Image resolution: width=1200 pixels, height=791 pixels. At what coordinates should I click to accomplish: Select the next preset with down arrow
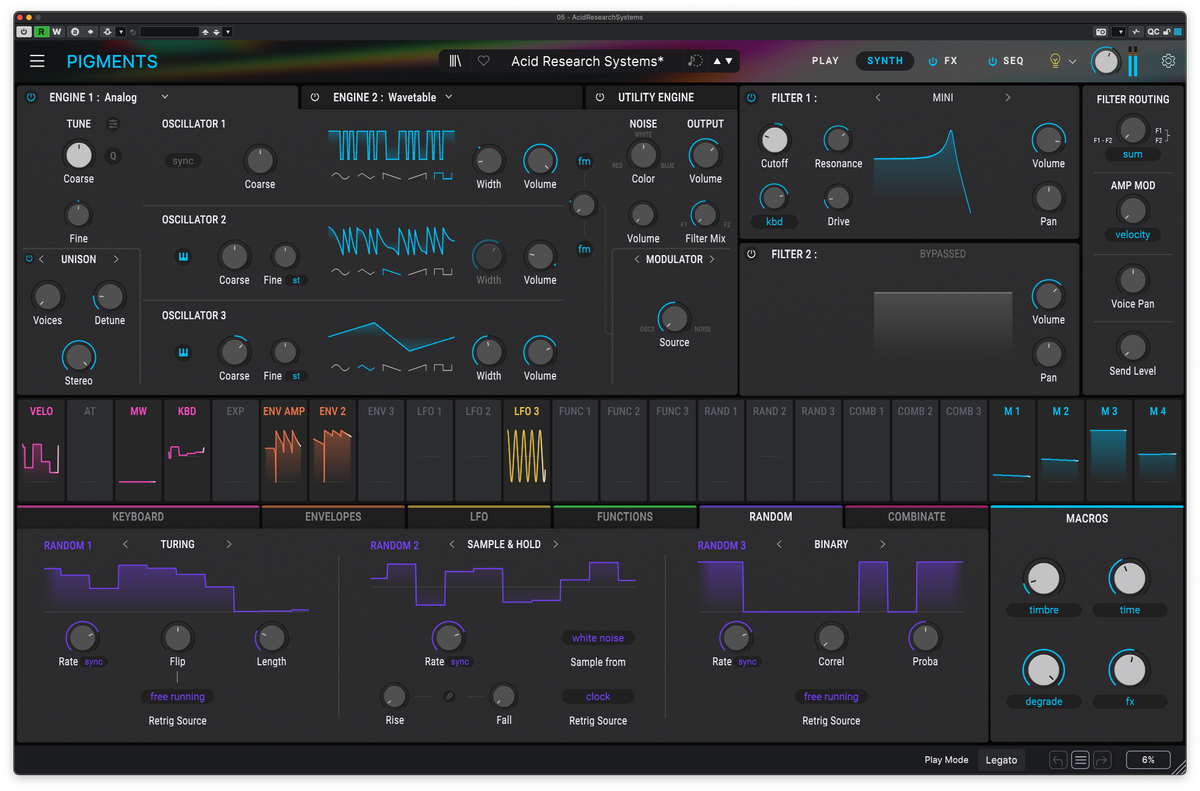click(729, 61)
